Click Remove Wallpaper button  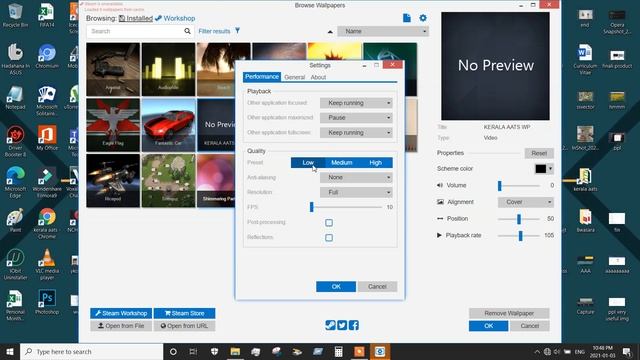point(509,313)
